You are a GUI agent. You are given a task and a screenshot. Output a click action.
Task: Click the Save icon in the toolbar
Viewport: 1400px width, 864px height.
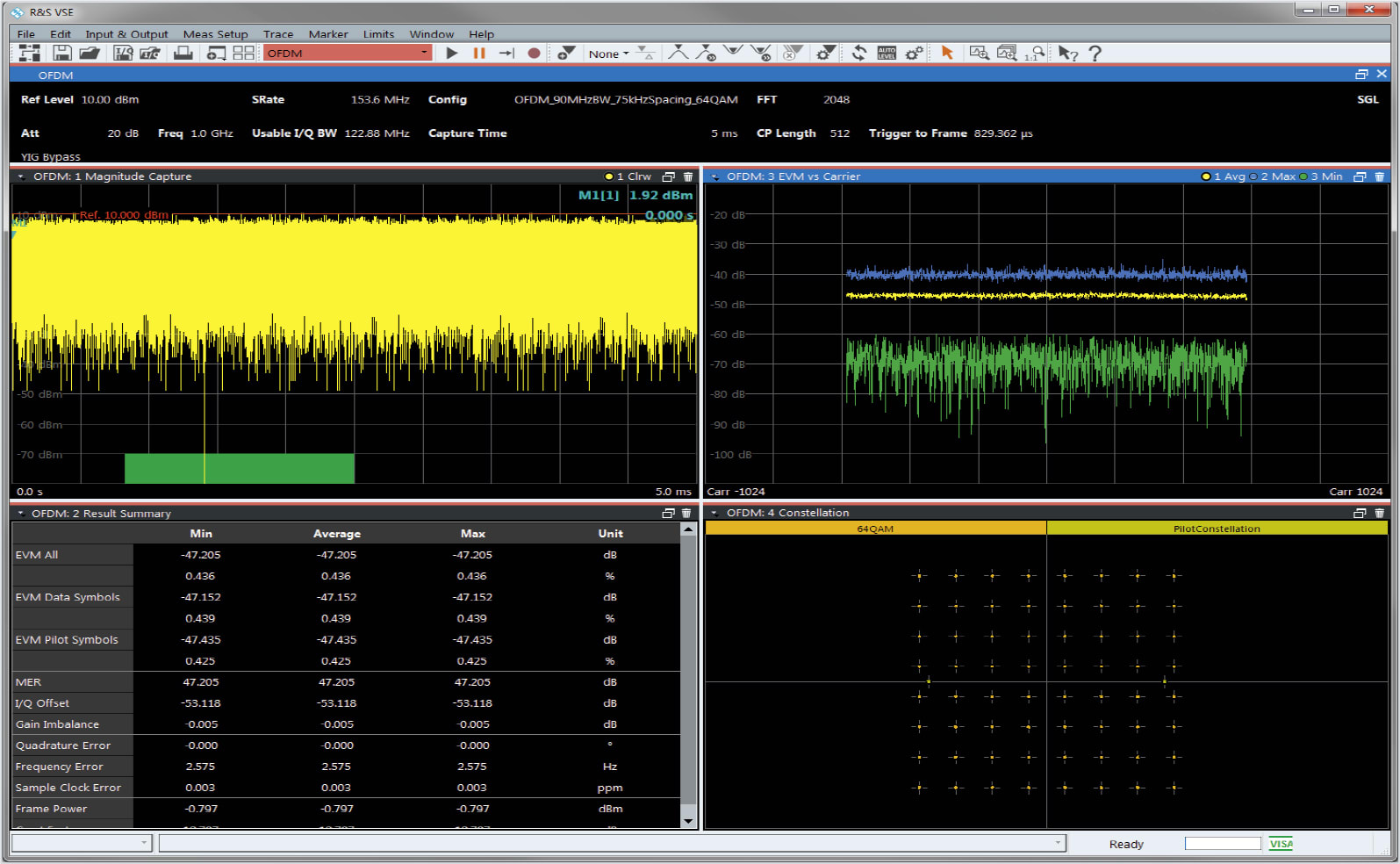click(x=62, y=54)
